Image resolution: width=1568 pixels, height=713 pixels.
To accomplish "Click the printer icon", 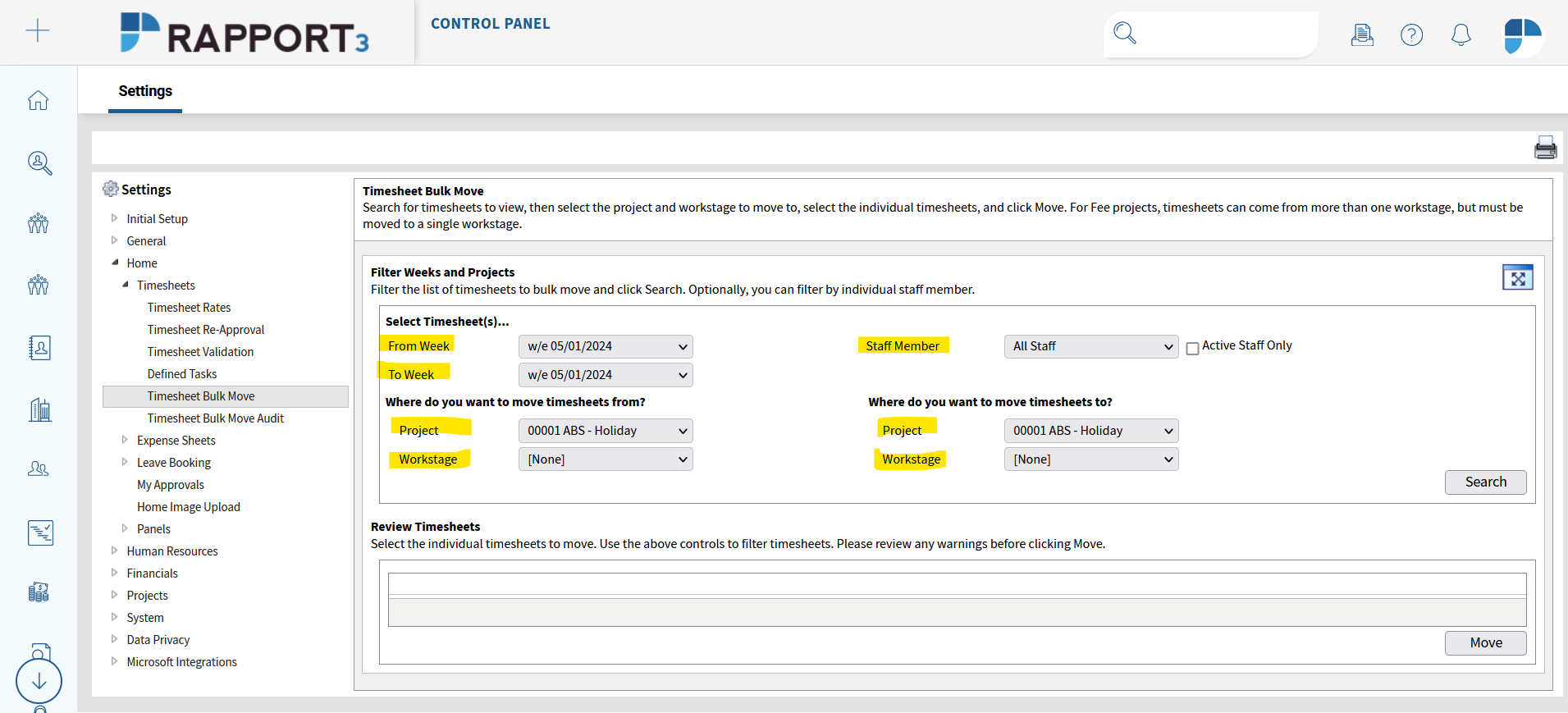I will click(1546, 148).
